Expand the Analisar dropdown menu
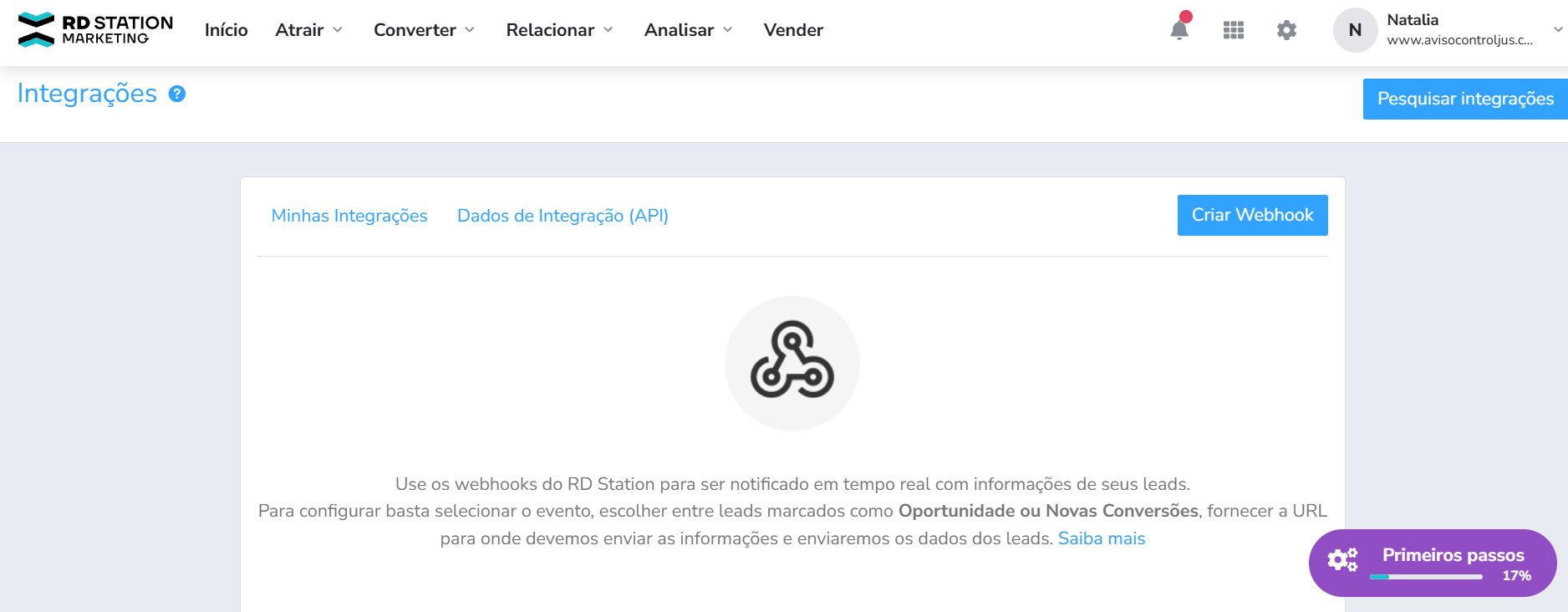The image size is (1568, 612). pos(688,30)
